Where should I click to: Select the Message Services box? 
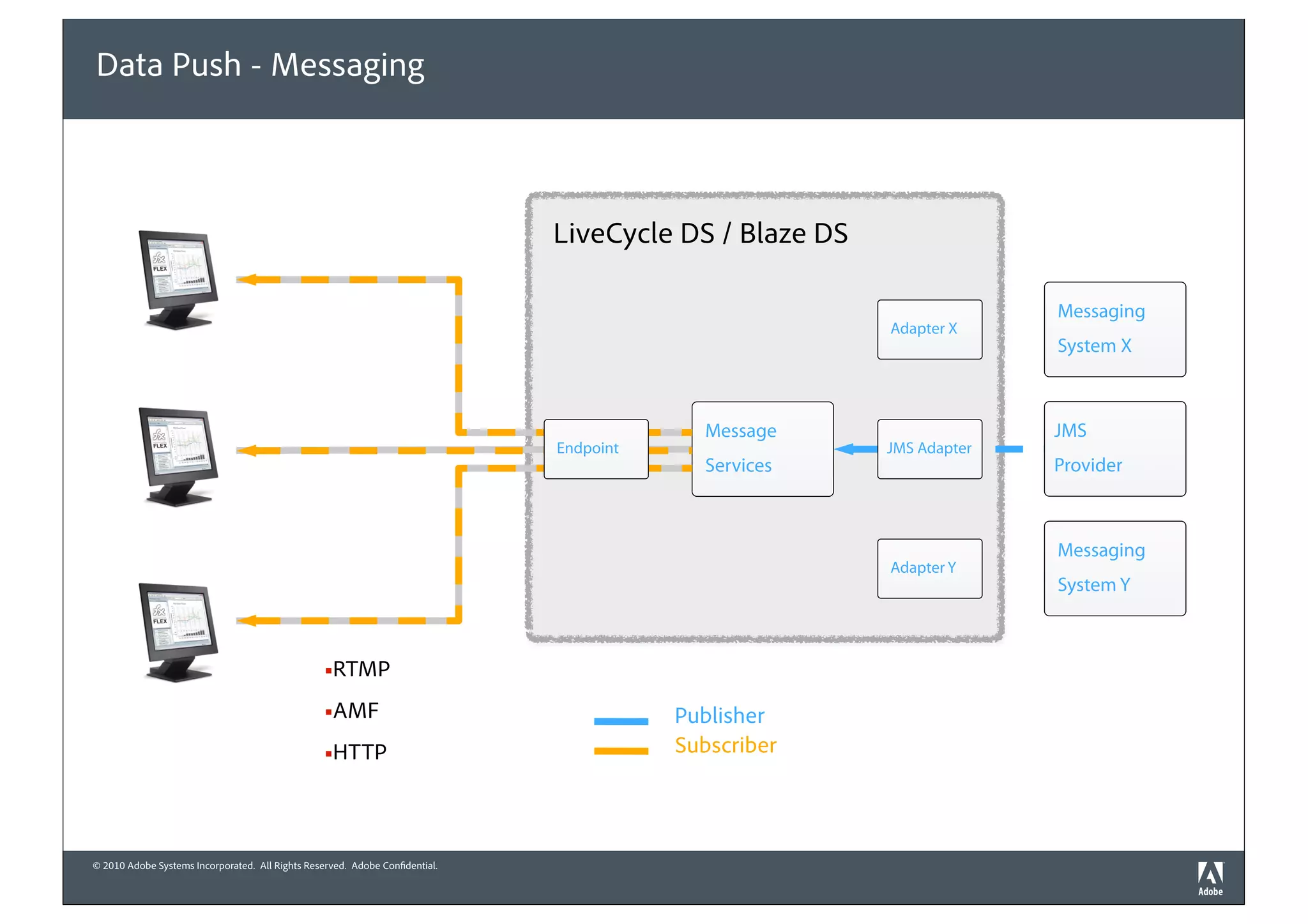coord(762,449)
